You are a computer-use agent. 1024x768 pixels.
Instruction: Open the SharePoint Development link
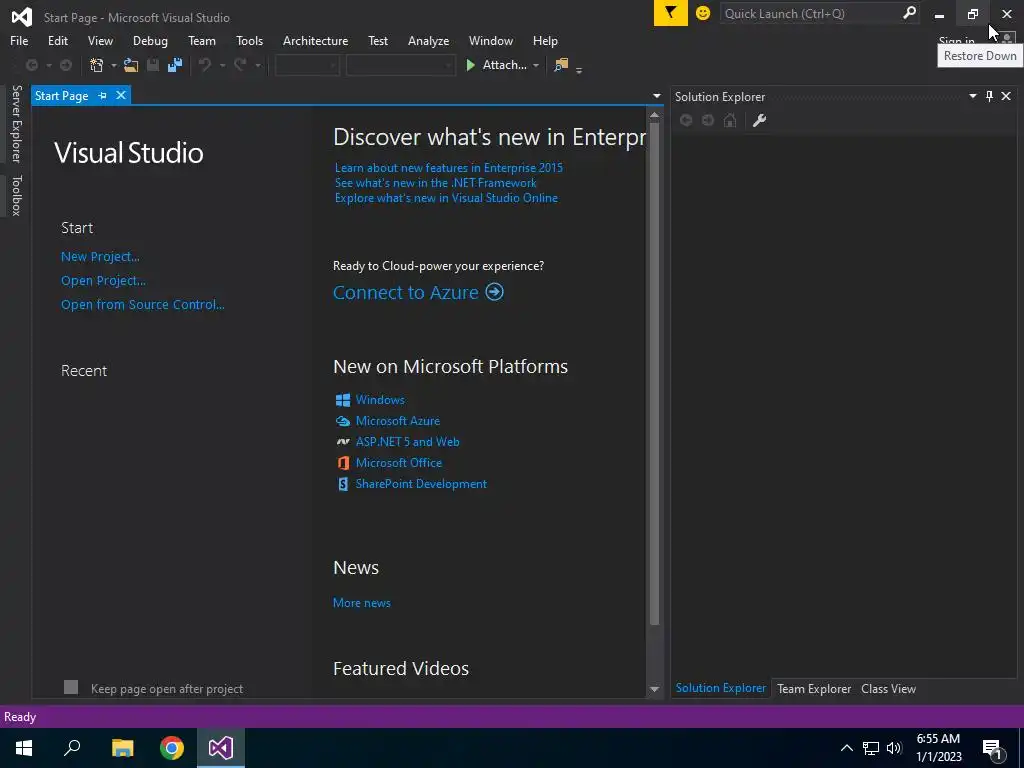tap(421, 484)
